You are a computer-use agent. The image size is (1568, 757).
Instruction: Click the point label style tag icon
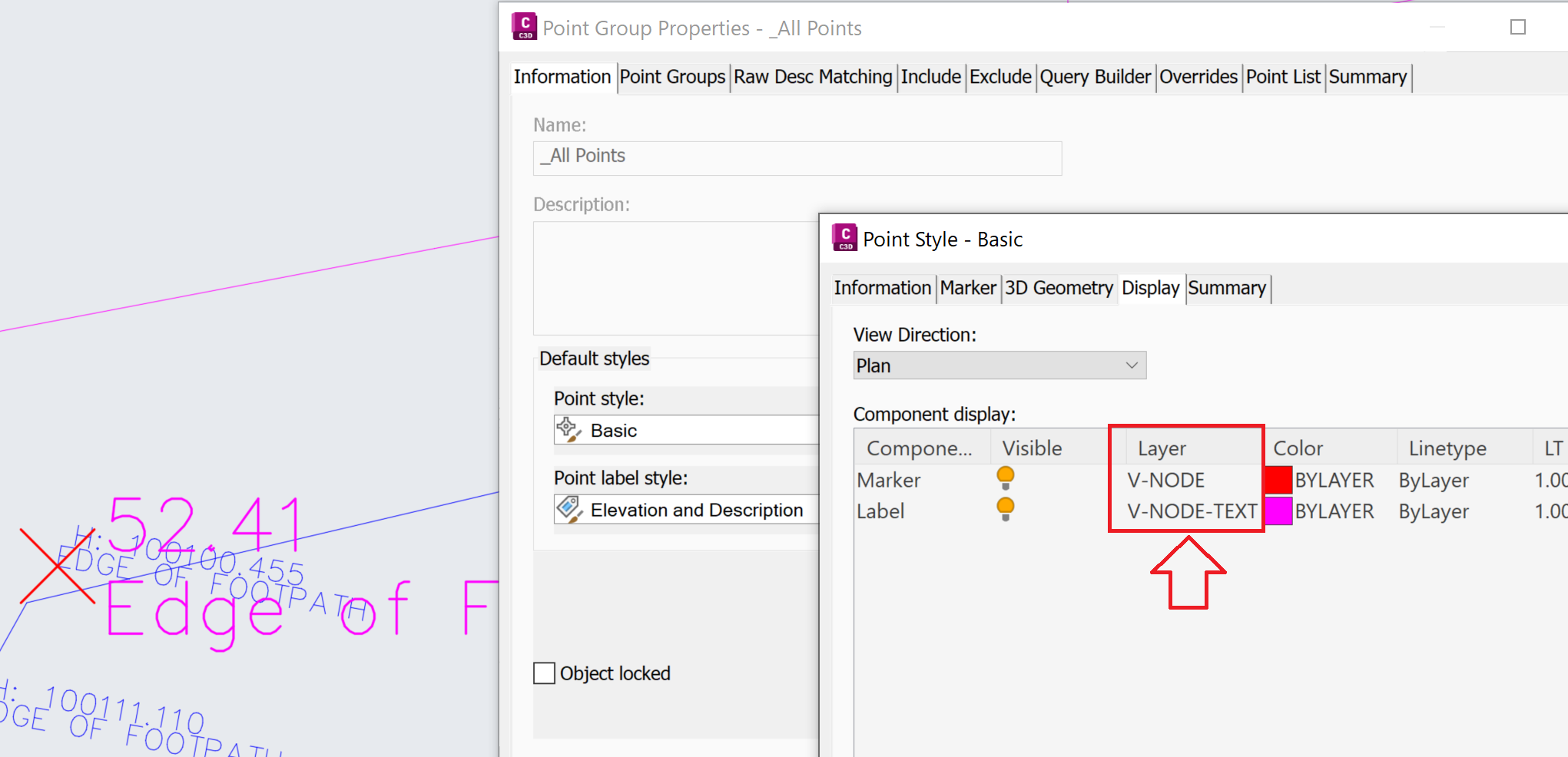[x=568, y=509]
